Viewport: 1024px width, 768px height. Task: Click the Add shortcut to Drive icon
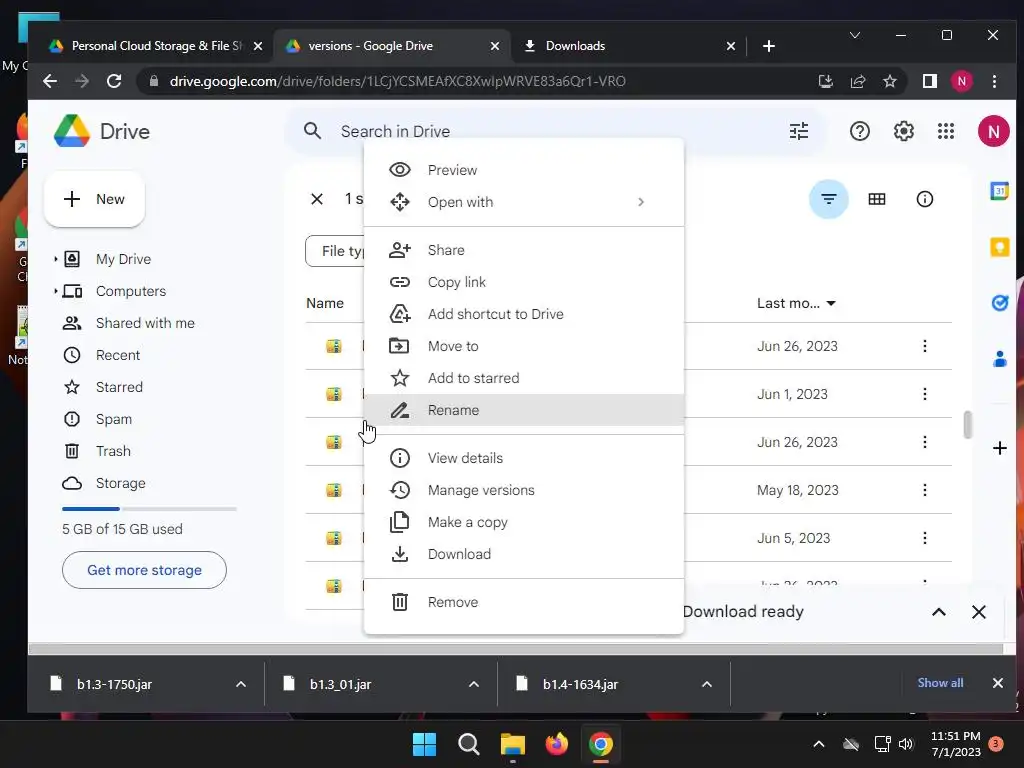pyautogui.click(x=400, y=314)
